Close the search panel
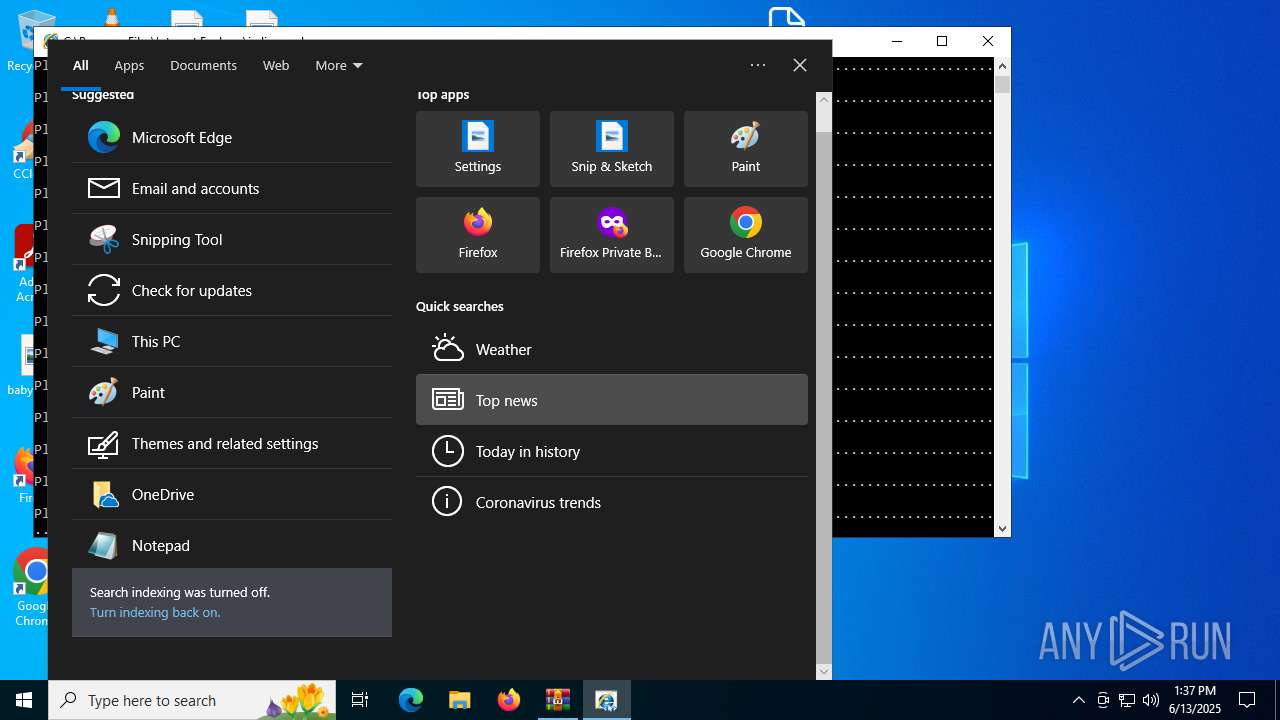The height and width of the screenshot is (720, 1280). tap(800, 65)
